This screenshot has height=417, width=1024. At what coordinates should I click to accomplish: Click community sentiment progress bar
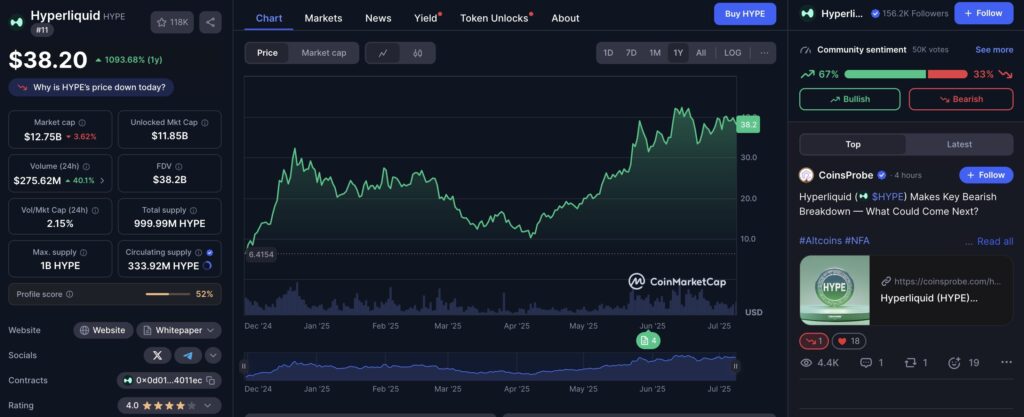[x=904, y=74]
